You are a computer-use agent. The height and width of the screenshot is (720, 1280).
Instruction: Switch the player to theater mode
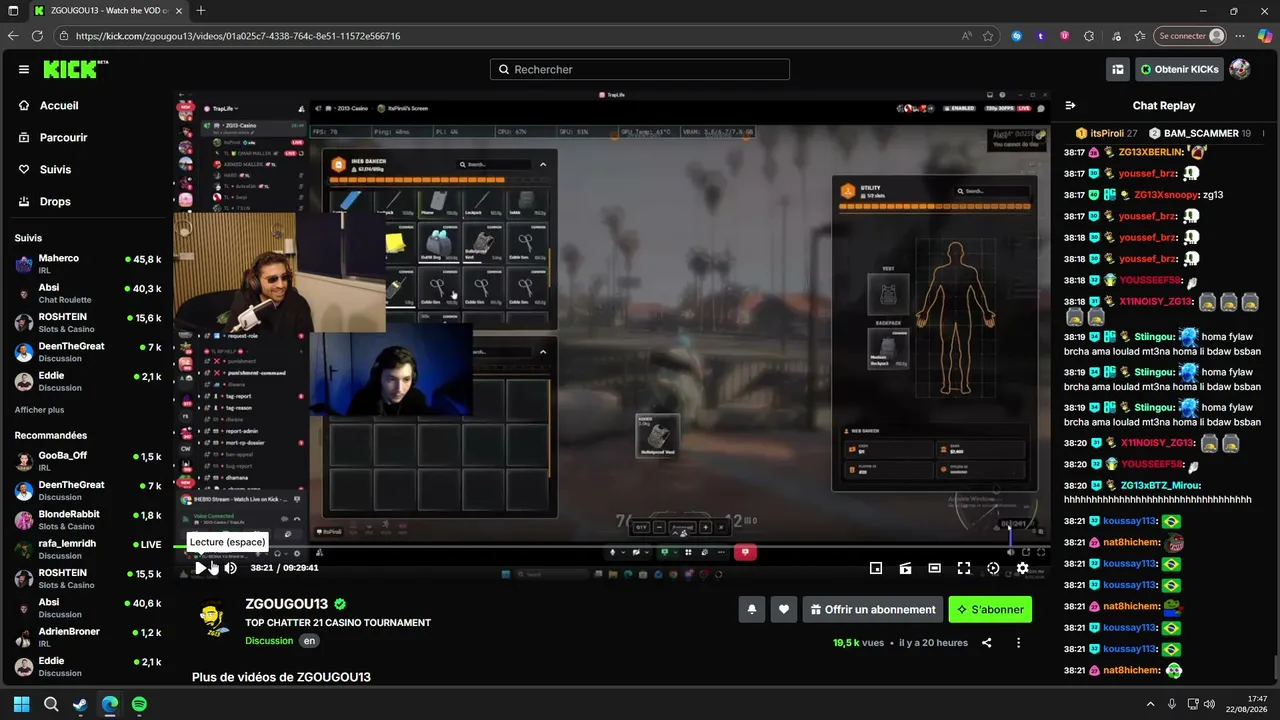934,568
